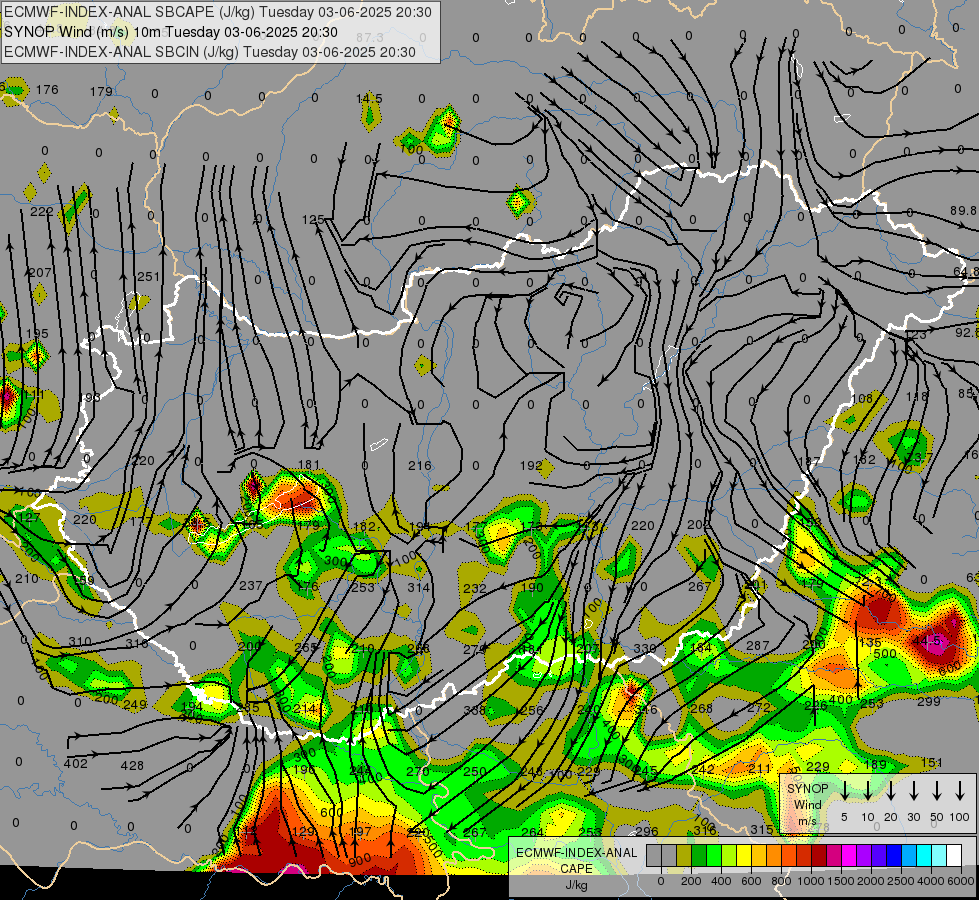
Task: Click the '44.5' value in the magenta hotspot
Action: 926,641
